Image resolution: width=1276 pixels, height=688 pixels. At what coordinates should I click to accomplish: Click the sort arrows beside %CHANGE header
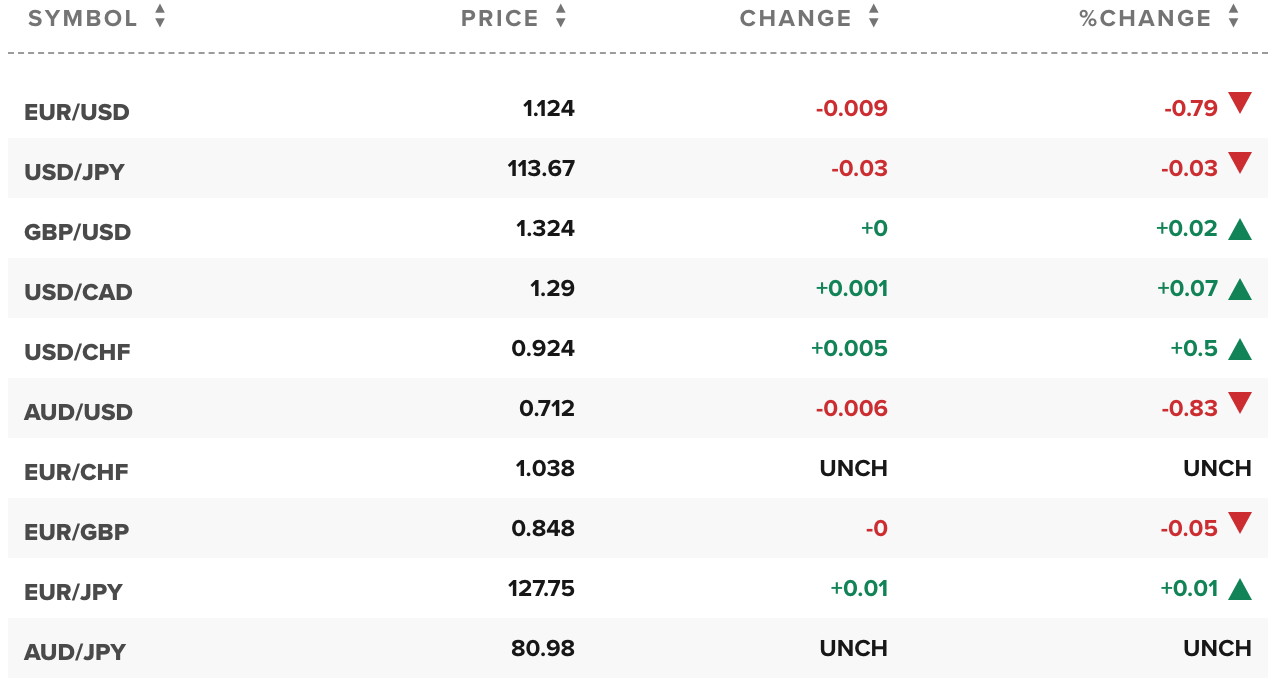pyautogui.click(x=1233, y=17)
